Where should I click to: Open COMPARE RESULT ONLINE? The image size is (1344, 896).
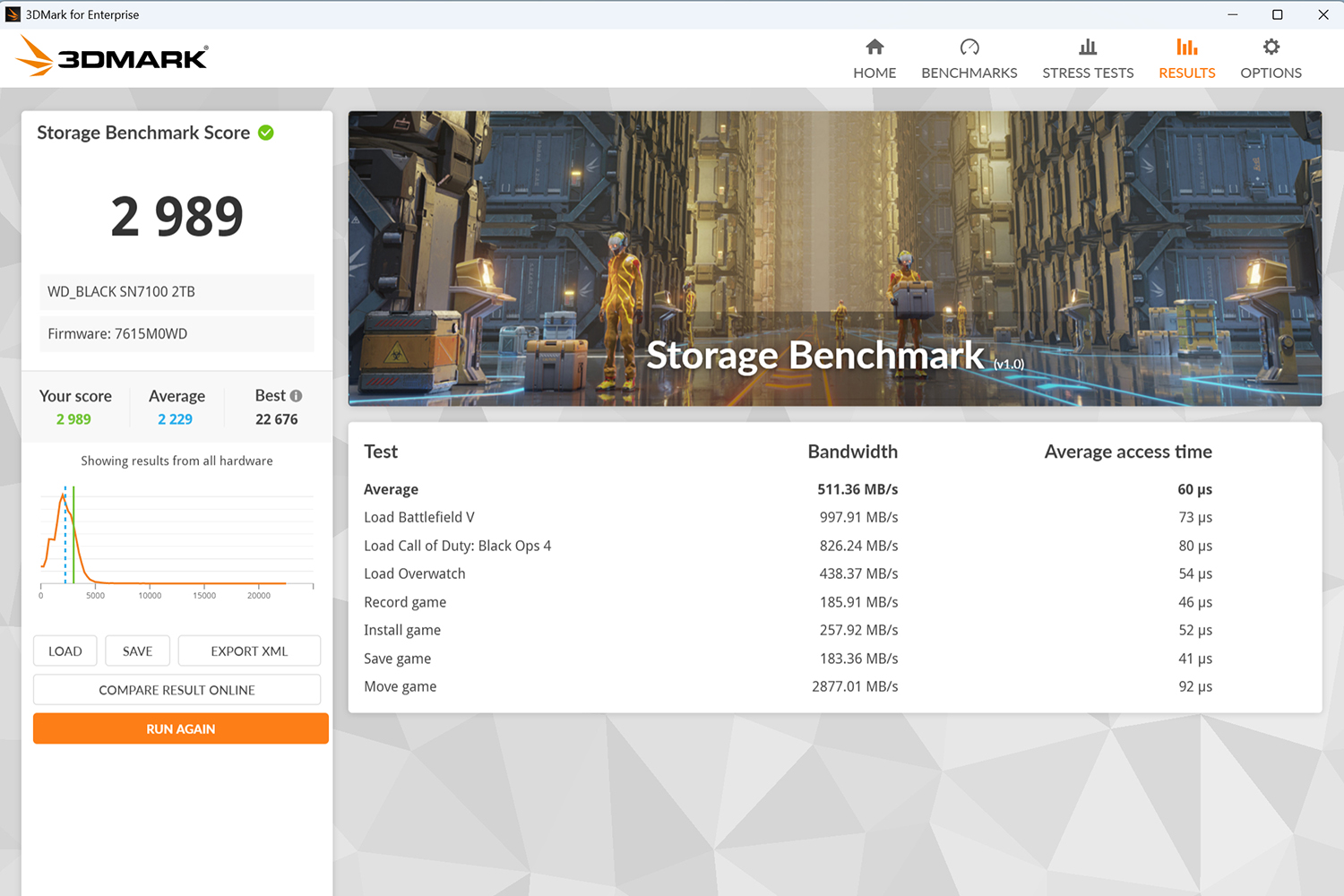coord(177,690)
